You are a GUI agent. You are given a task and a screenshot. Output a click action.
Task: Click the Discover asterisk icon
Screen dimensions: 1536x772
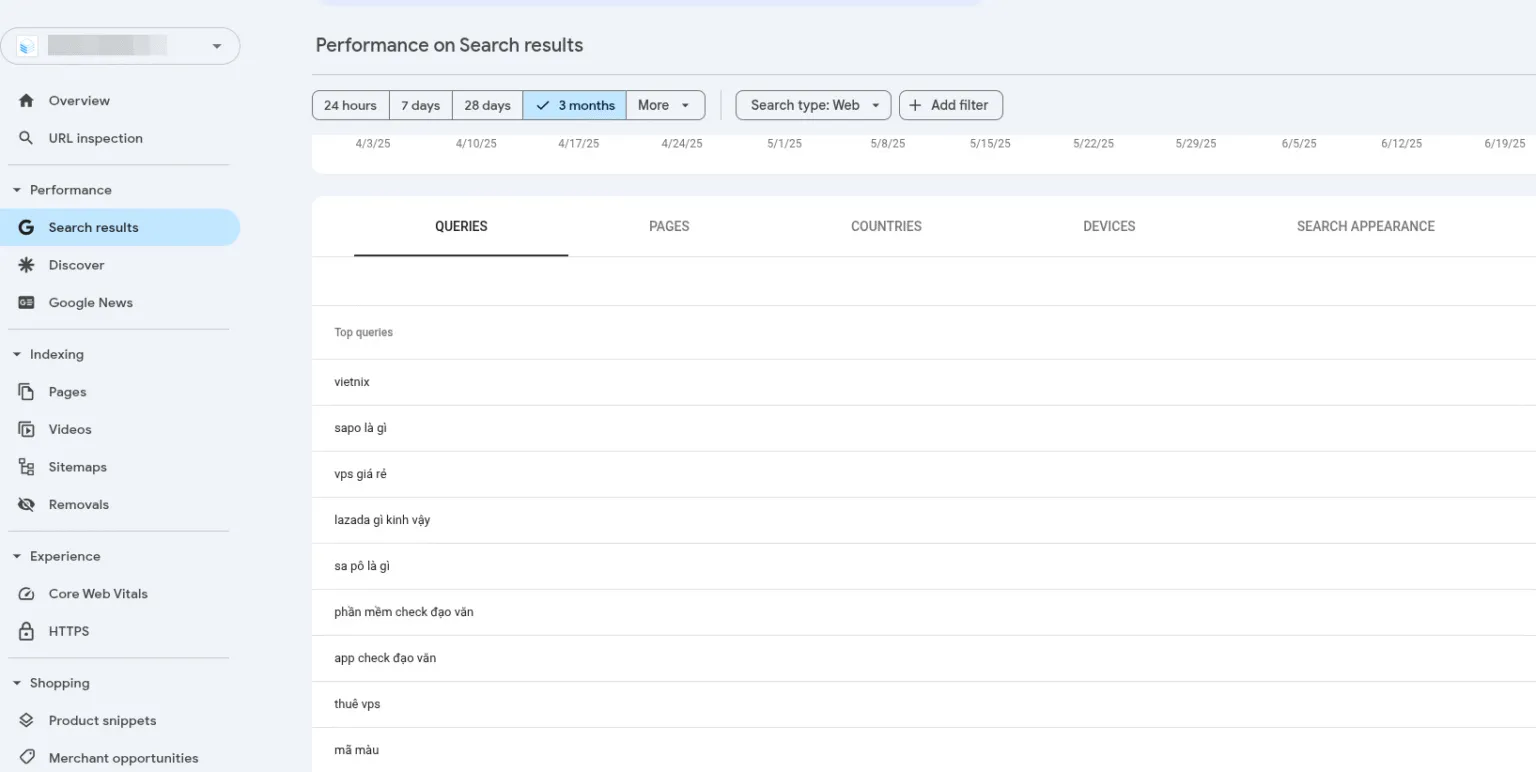pos(27,265)
